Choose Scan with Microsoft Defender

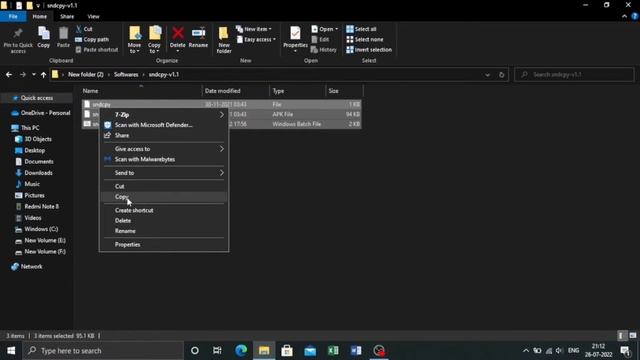[164, 125]
